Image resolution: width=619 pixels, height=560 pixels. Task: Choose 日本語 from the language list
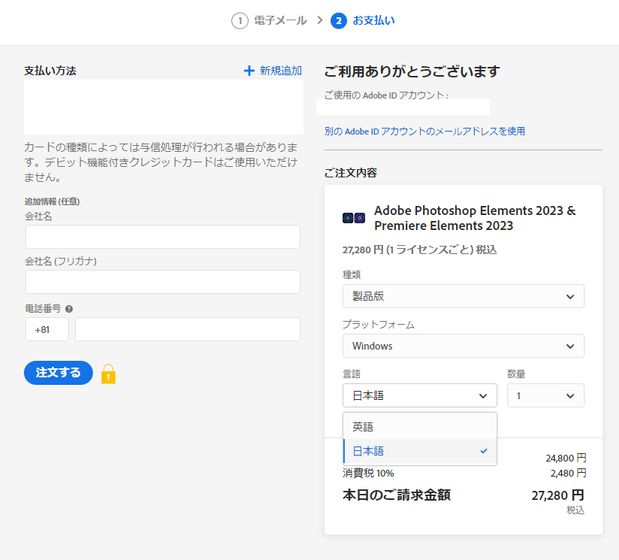click(x=420, y=451)
